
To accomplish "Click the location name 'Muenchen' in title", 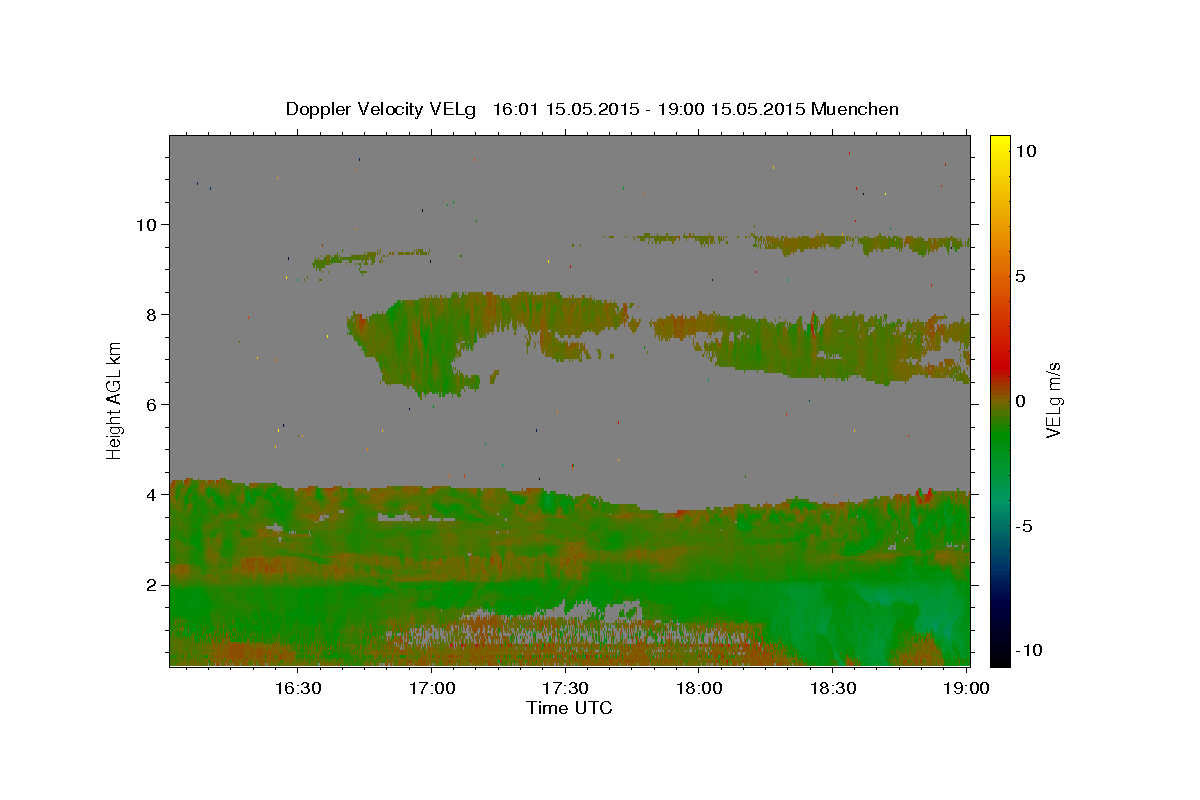I will pyautogui.click(x=855, y=109).
